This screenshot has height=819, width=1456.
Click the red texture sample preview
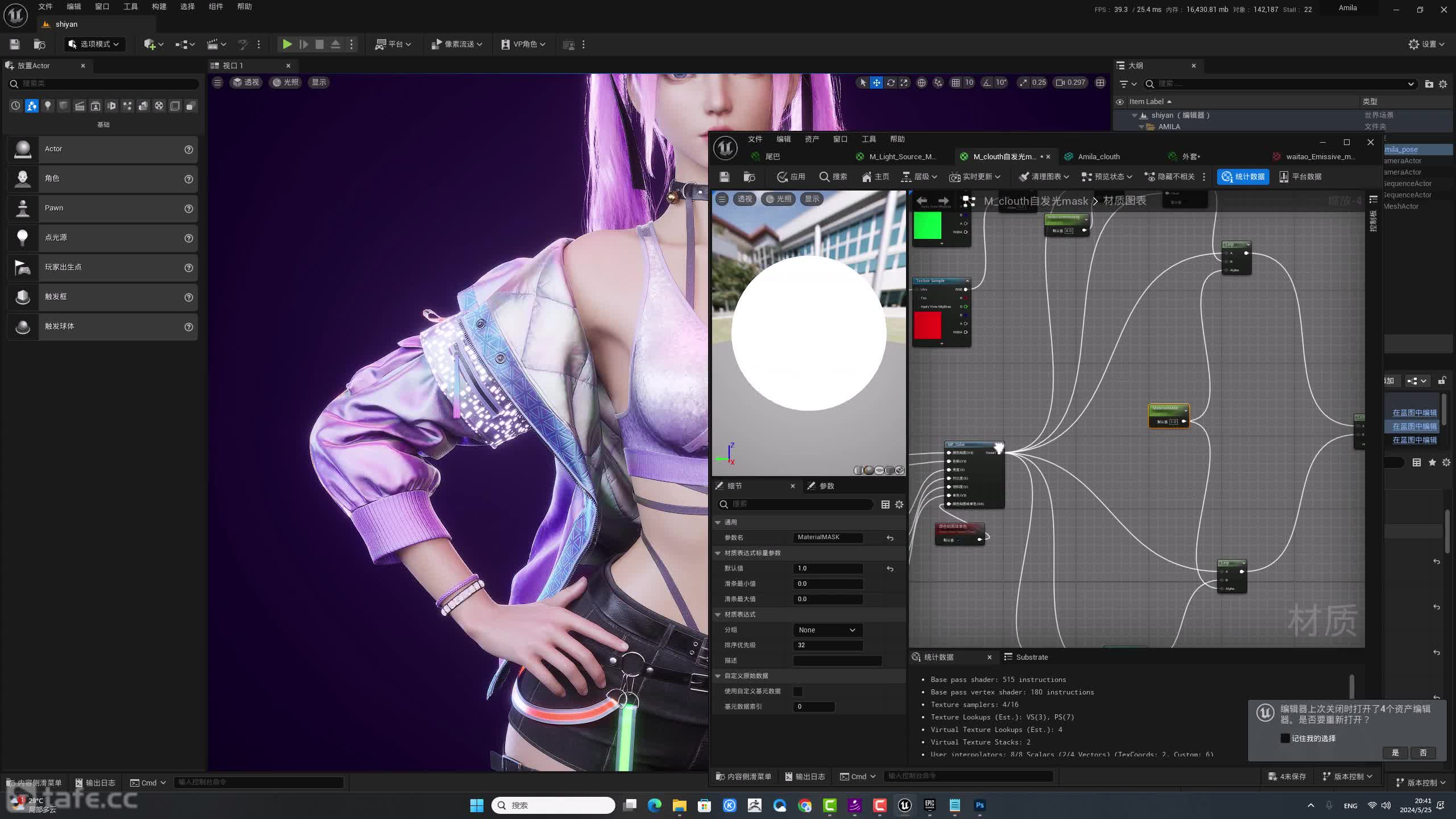click(x=928, y=325)
